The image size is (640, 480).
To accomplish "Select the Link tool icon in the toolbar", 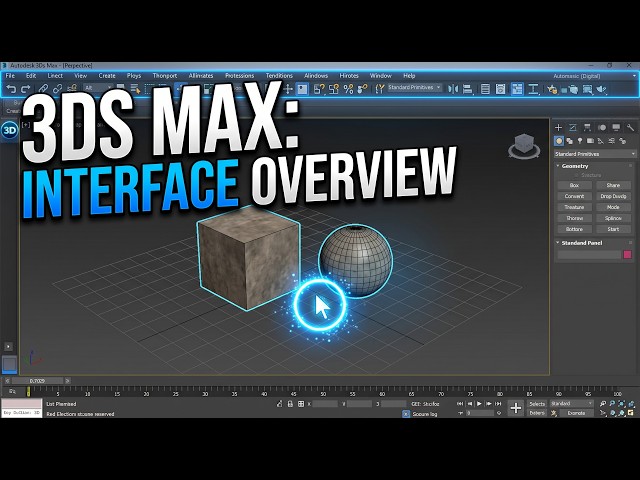I will (43, 89).
